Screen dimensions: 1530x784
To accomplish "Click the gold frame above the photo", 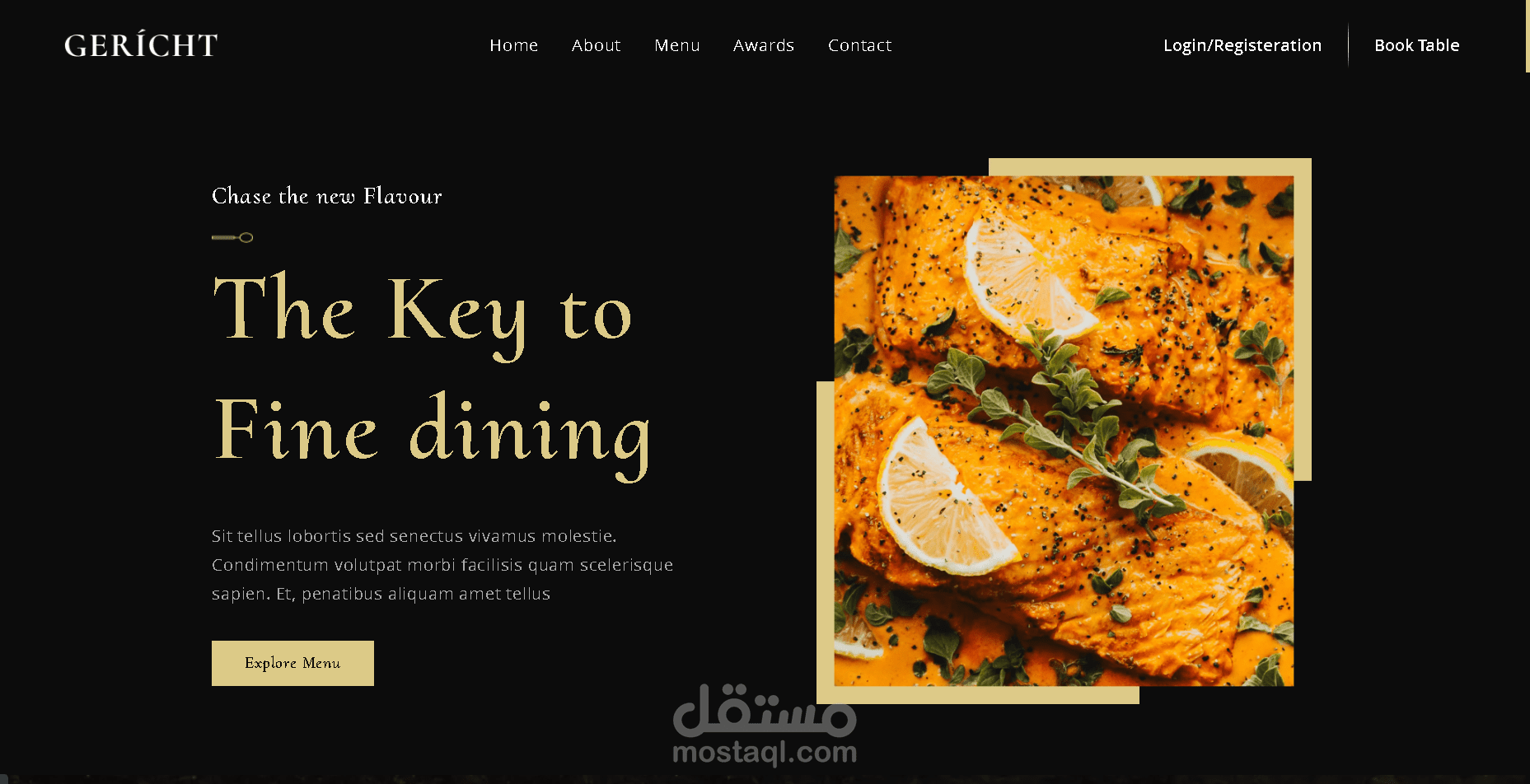I will point(1149,166).
